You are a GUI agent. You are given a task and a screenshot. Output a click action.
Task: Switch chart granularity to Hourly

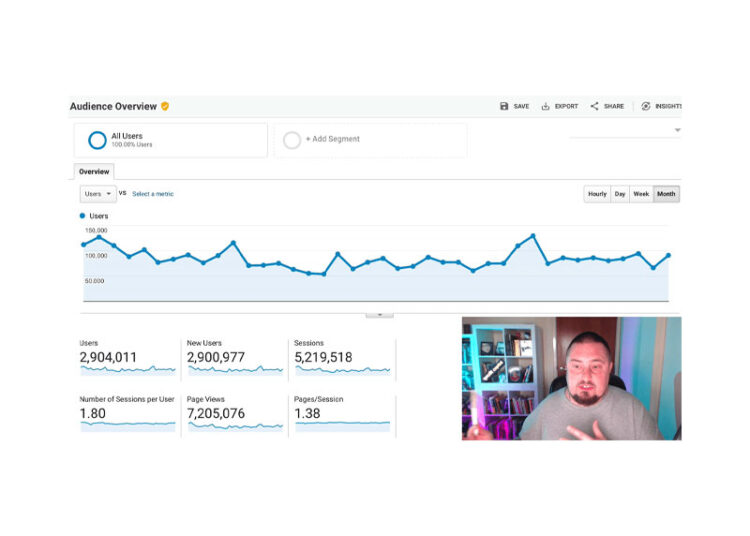point(597,194)
